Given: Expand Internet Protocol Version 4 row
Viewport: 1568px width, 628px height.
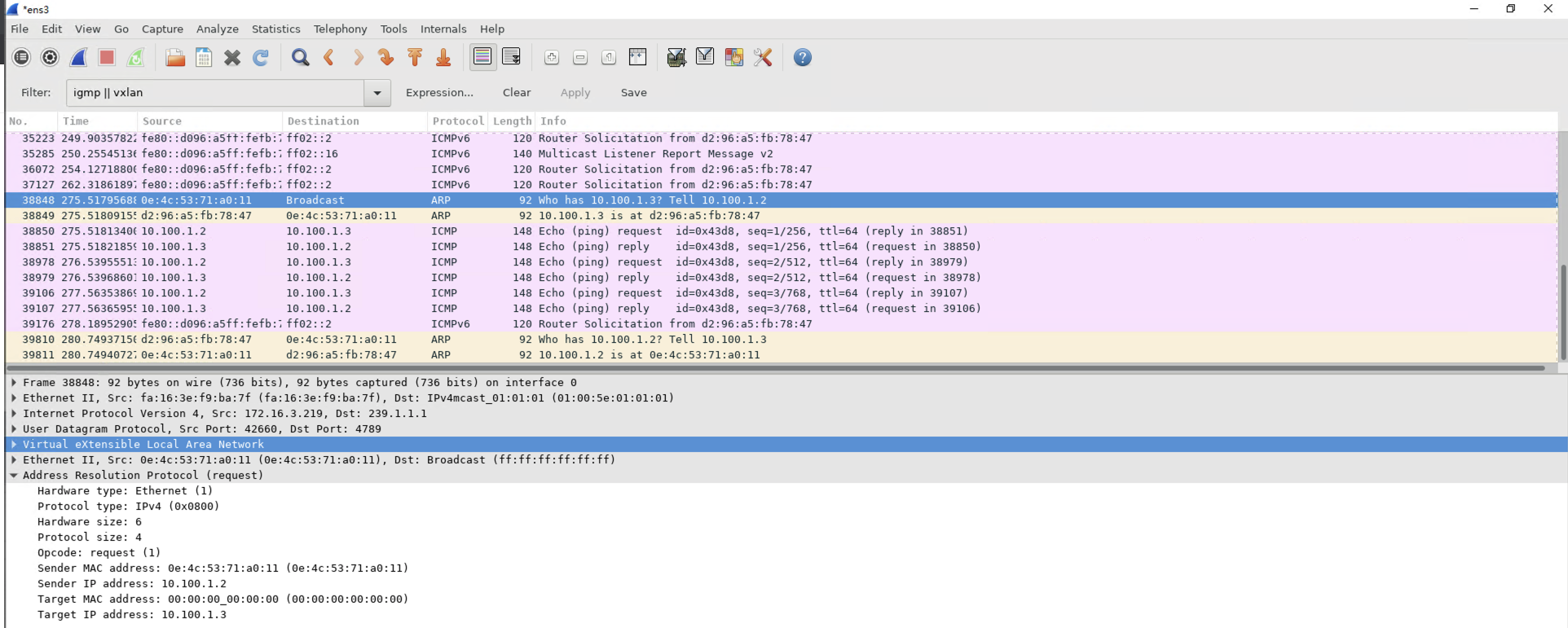Looking at the screenshot, I should [14, 414].
